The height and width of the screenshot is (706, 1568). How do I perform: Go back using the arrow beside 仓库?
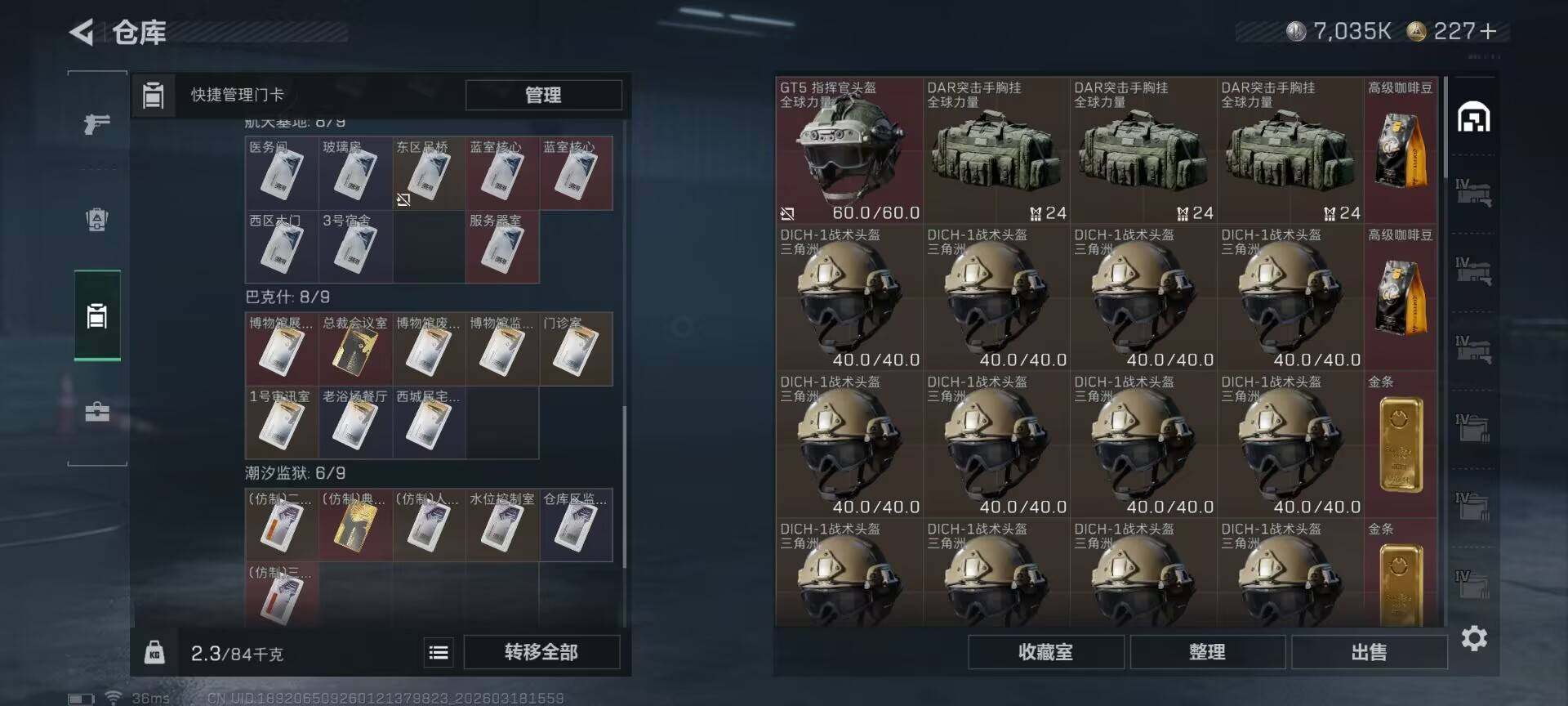coord(82,33)
